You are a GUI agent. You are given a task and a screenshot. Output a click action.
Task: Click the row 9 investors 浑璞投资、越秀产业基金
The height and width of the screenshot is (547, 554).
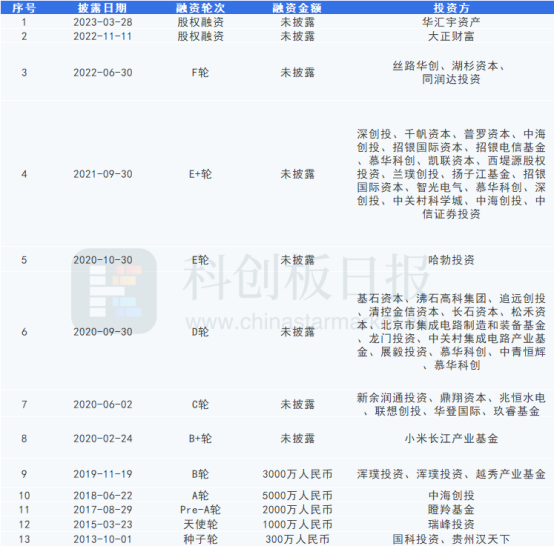[x=451, y=474]
